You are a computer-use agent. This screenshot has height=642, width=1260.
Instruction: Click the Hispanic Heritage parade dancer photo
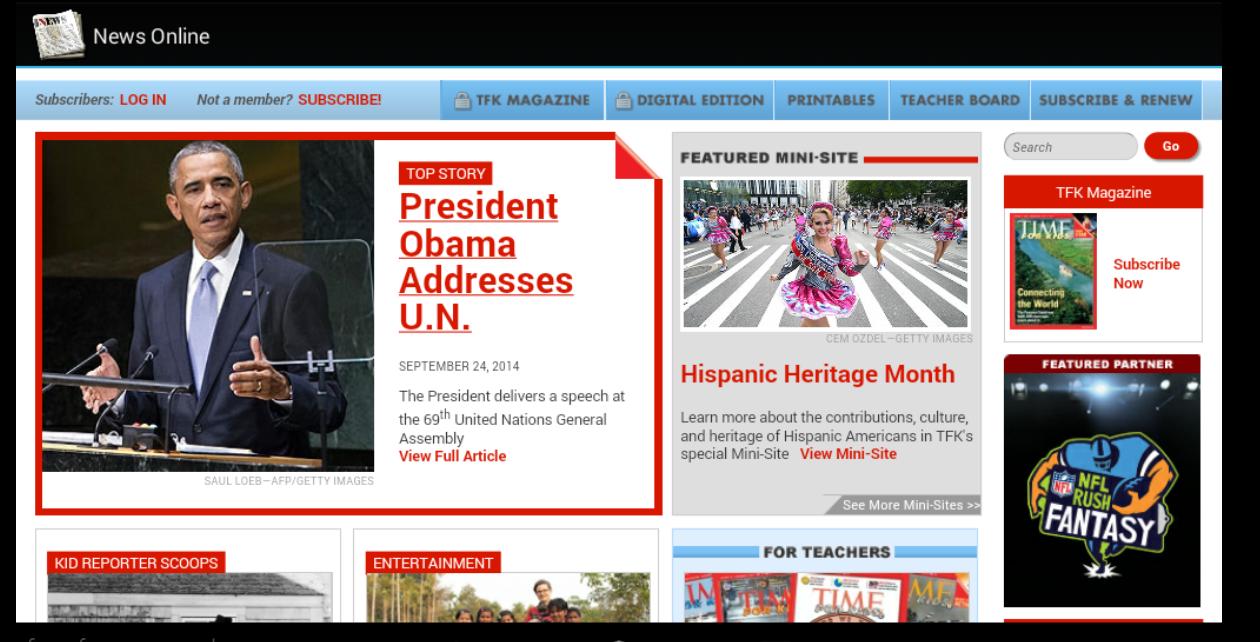pyautogui.click(x=828, y=255)
